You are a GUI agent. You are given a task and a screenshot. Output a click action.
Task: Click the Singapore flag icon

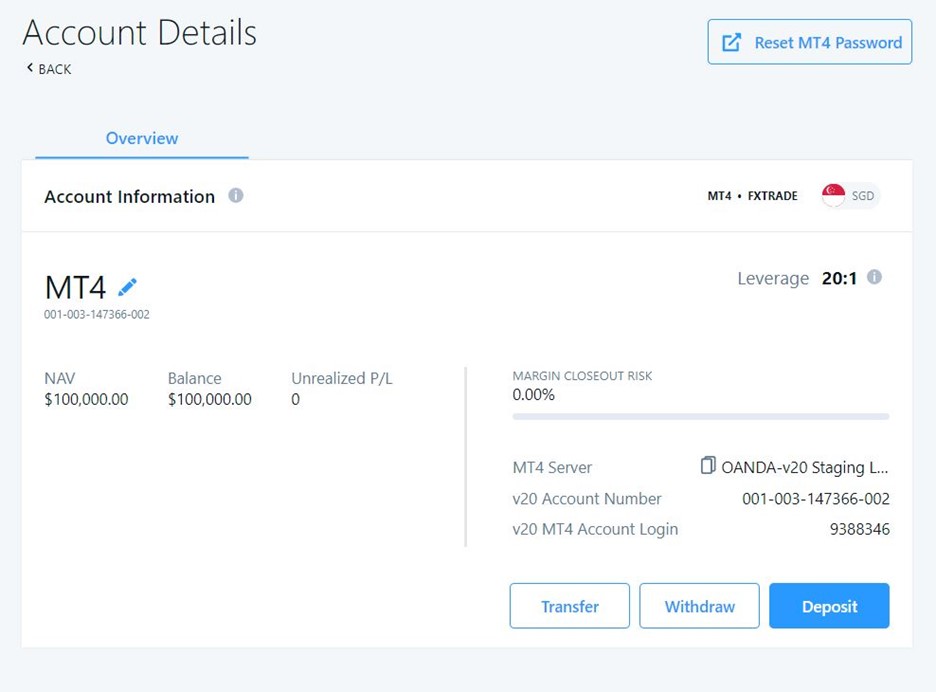click(x=833, y=196)
